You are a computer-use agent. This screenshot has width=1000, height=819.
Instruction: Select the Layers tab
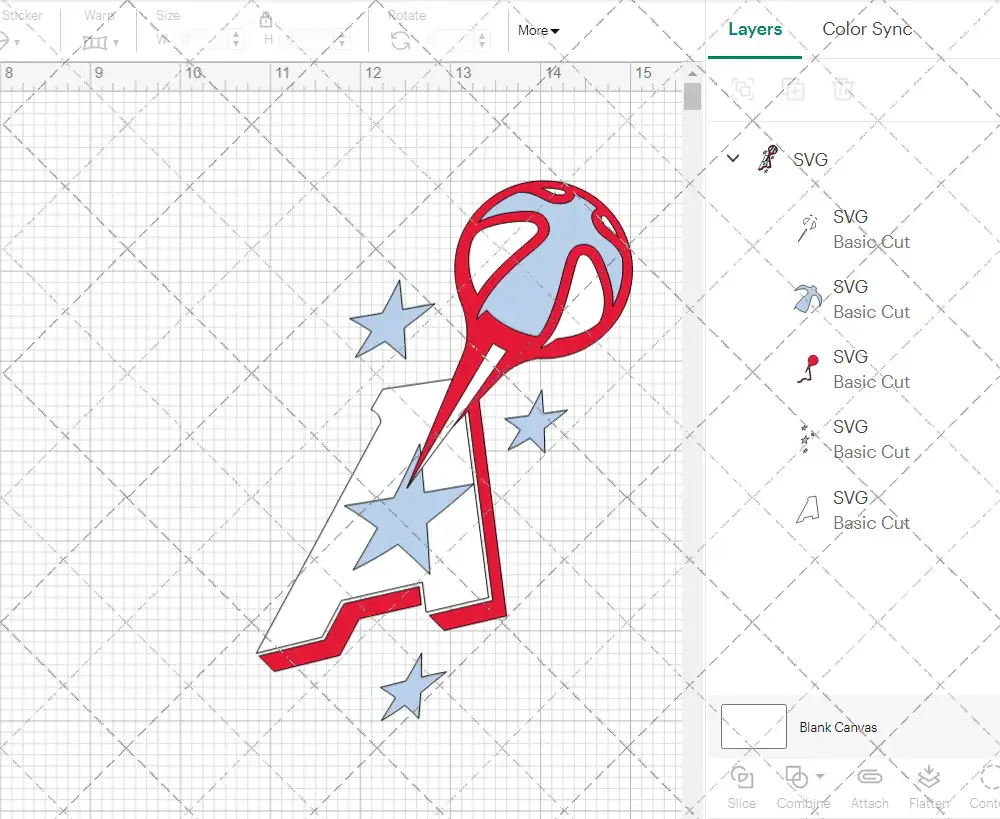755,29
